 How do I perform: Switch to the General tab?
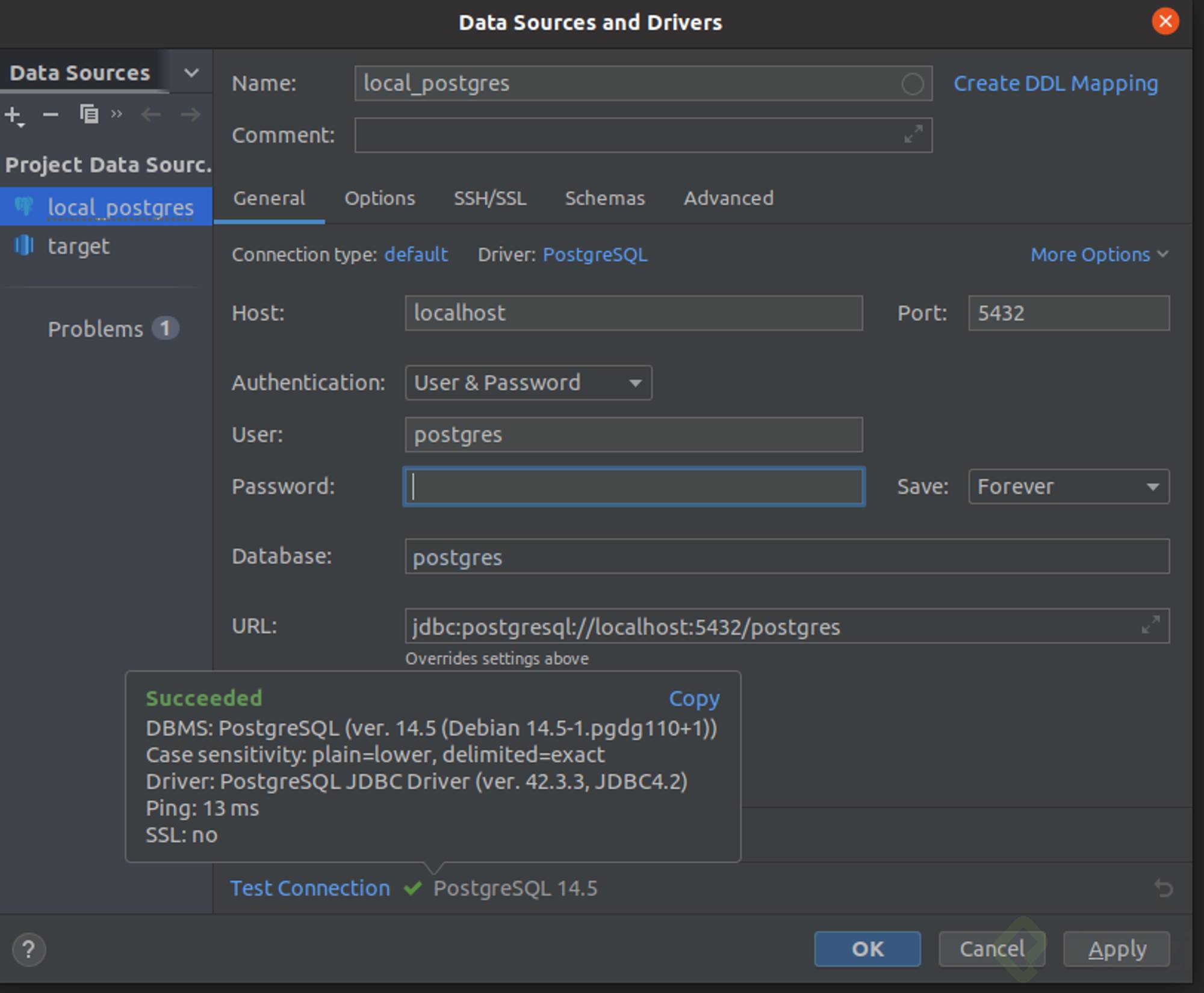269,198
